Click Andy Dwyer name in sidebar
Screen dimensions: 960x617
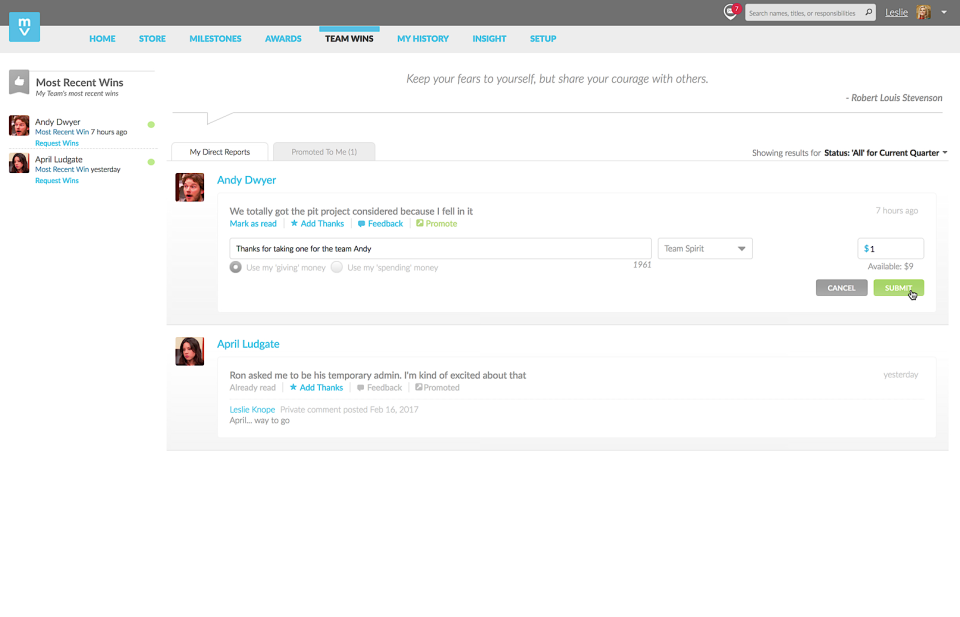click(58, 122)
